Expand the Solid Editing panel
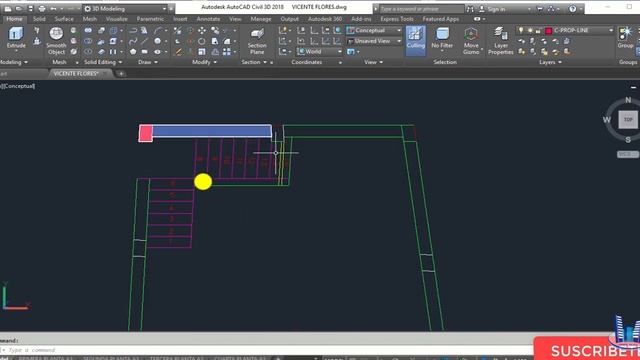This screenshot has height=360, width=640. tap(103, 62)
